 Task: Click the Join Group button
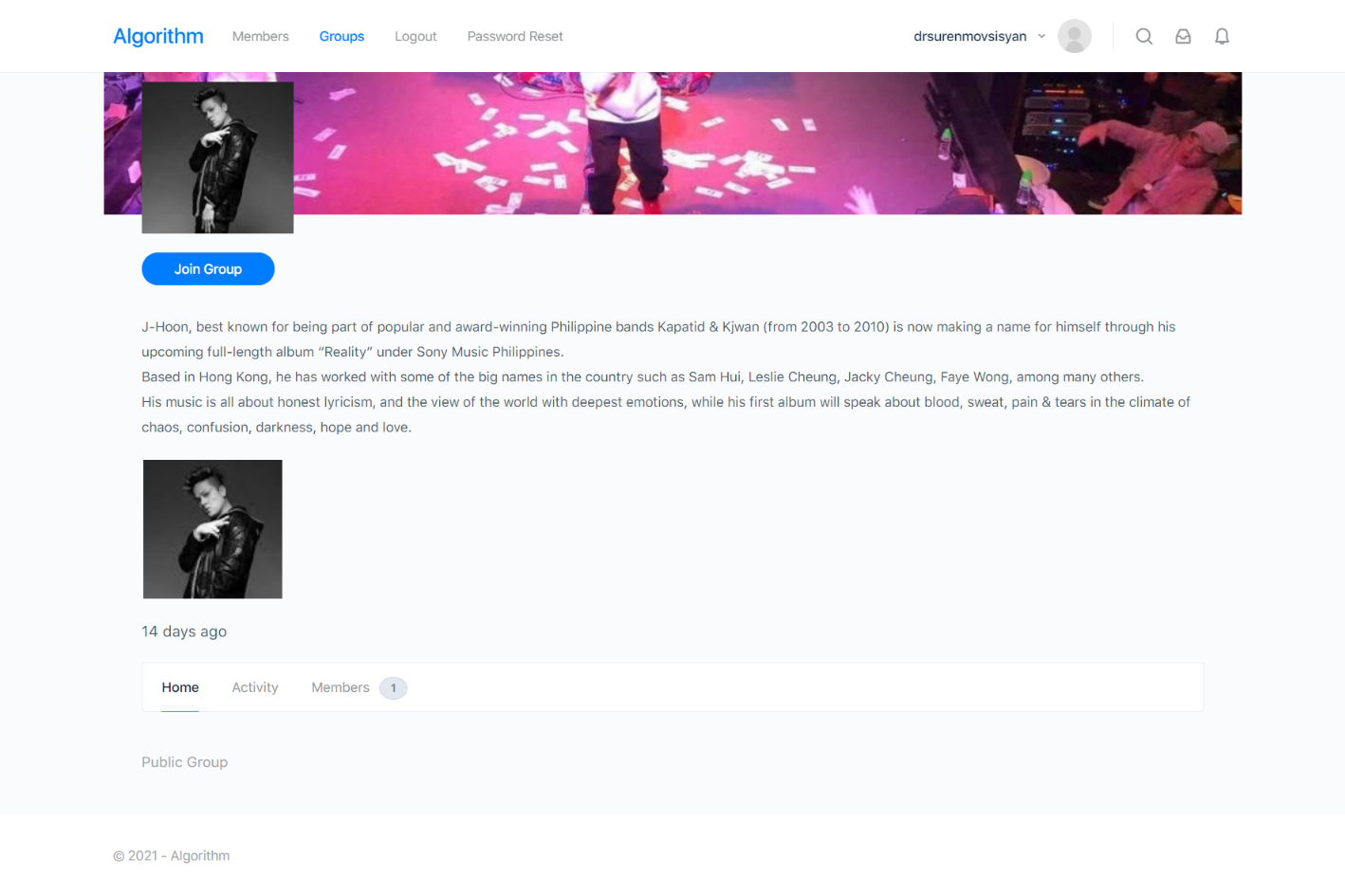pos(208,269)
